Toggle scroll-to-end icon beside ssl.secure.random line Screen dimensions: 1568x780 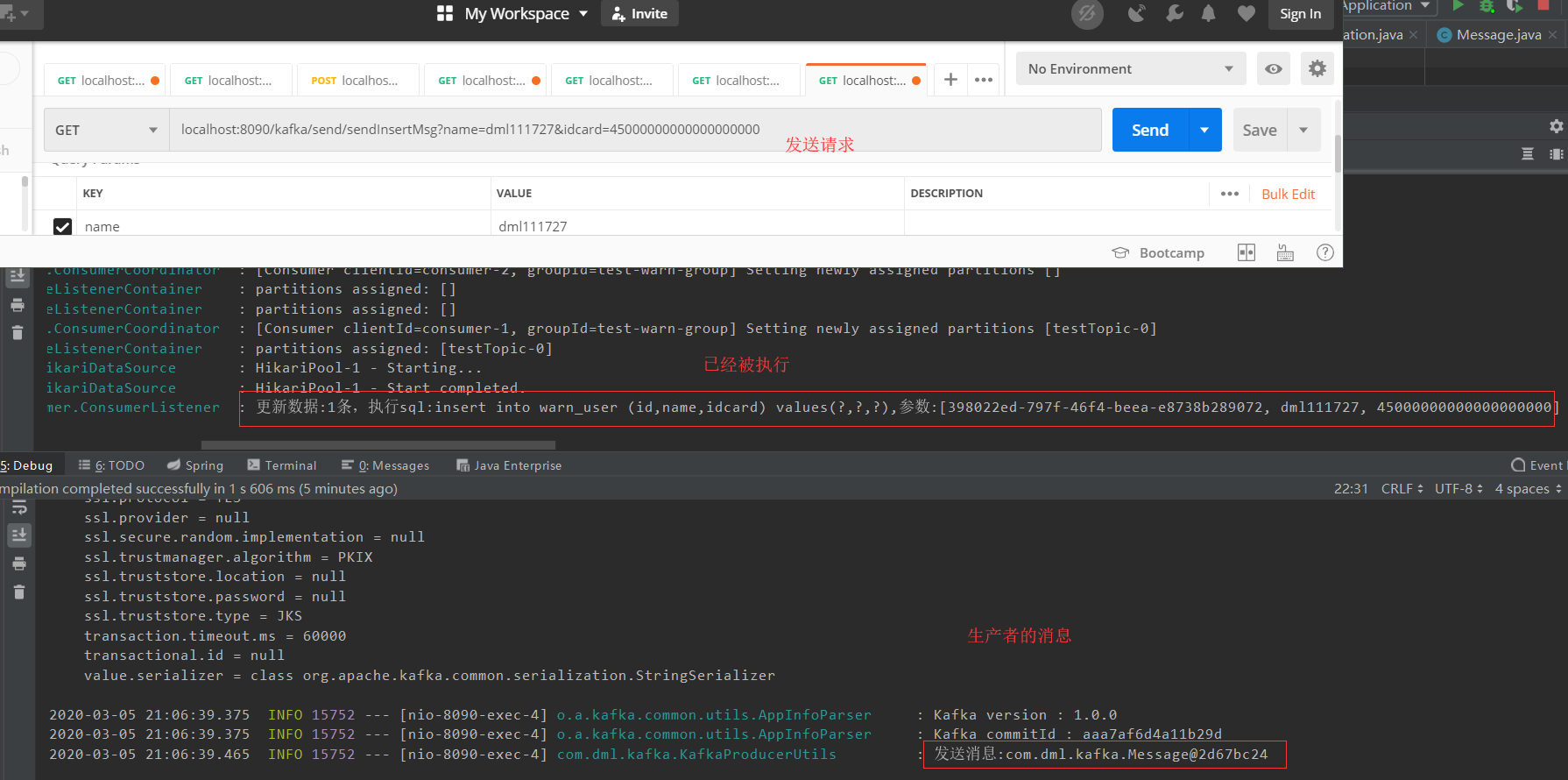(x=19, y=535)
